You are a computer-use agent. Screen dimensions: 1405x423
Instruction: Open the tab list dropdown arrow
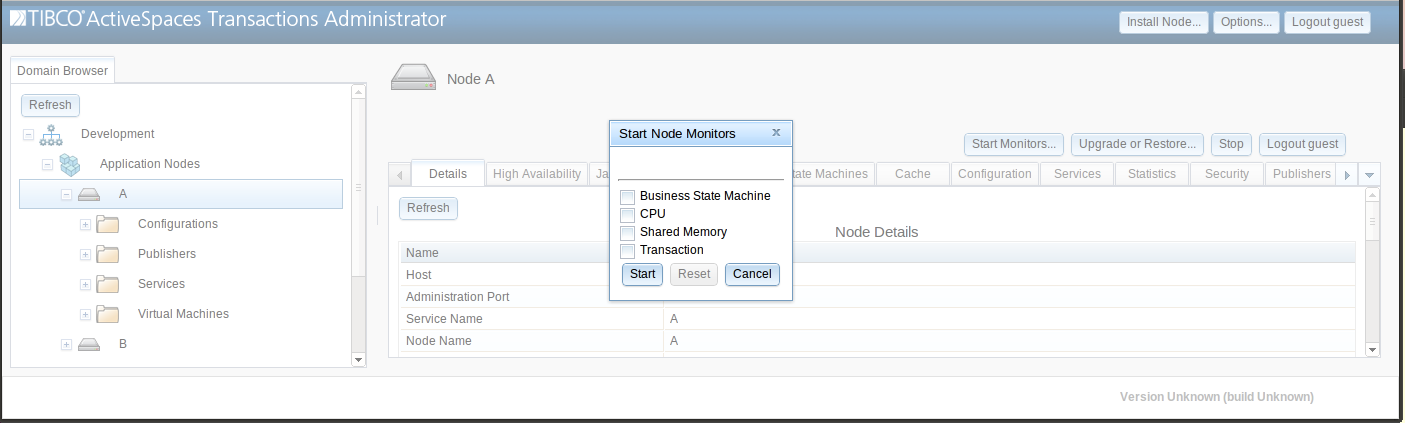coord(1370,174)
